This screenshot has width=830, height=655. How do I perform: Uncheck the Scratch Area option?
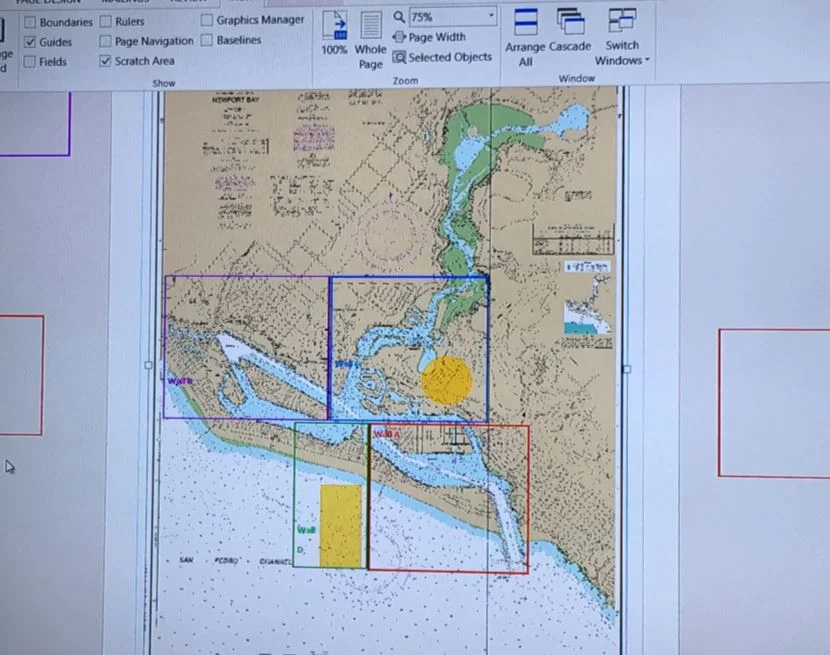coord(105,61)
